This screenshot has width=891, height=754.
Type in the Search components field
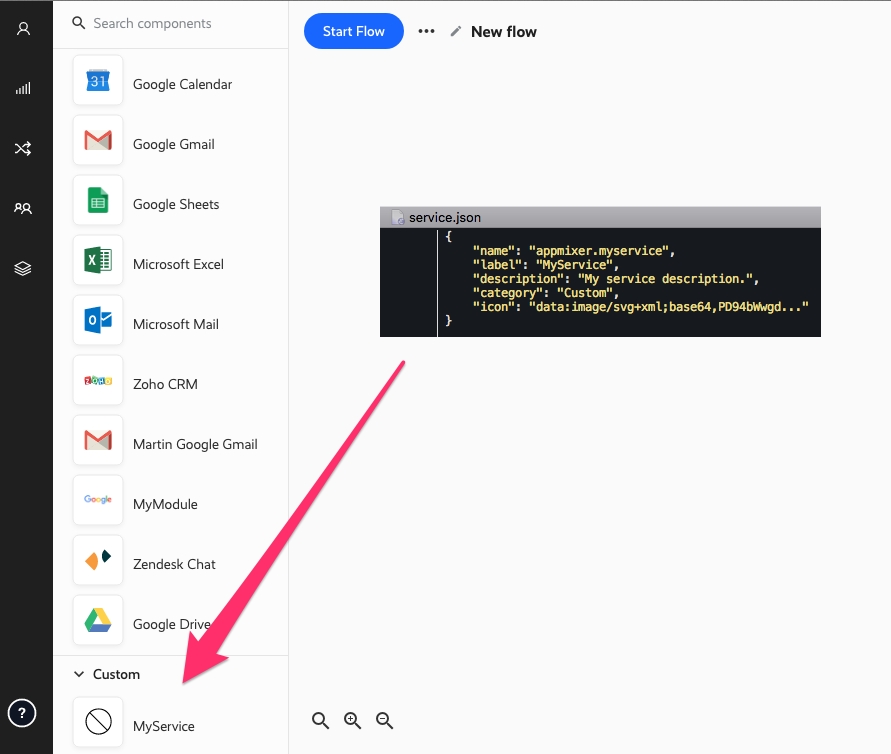pos(180,23)
